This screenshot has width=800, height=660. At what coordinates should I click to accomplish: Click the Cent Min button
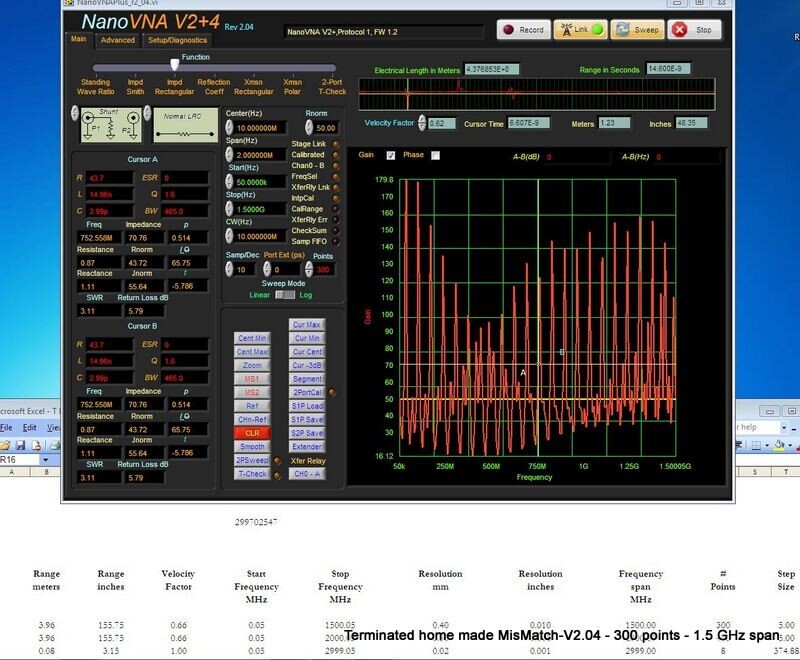[x=252, y=338]
